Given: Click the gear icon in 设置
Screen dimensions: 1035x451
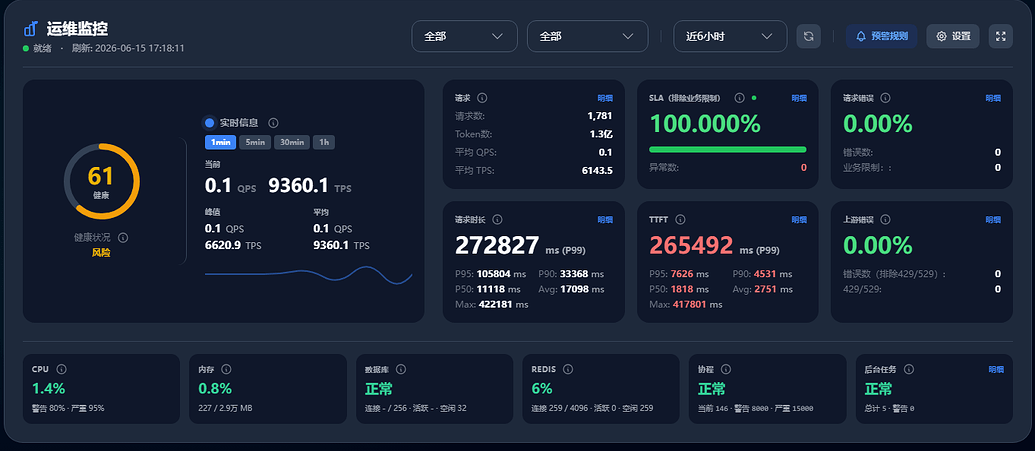Looking at the screenshot, I should [x=941, y=36].
